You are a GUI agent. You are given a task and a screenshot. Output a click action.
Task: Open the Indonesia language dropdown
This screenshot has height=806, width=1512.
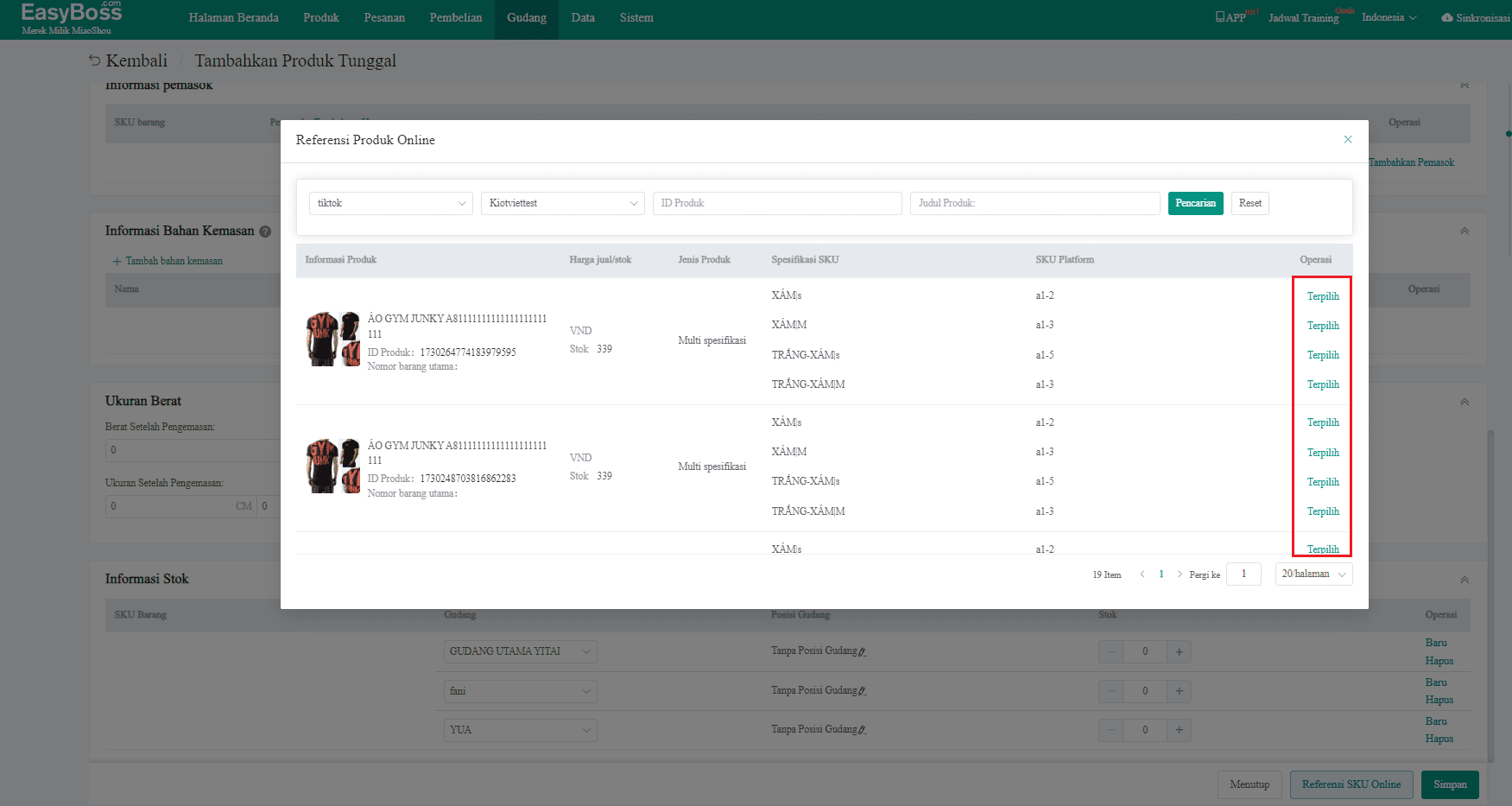(1389, 17)
